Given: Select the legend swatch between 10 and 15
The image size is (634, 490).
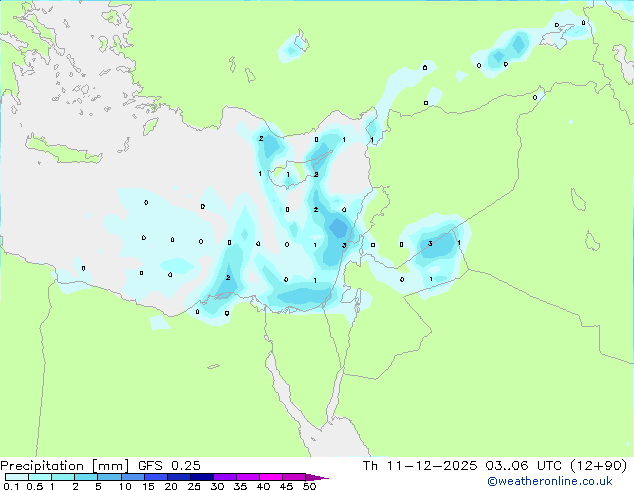Looking at the screenshot, I should 132,477.
